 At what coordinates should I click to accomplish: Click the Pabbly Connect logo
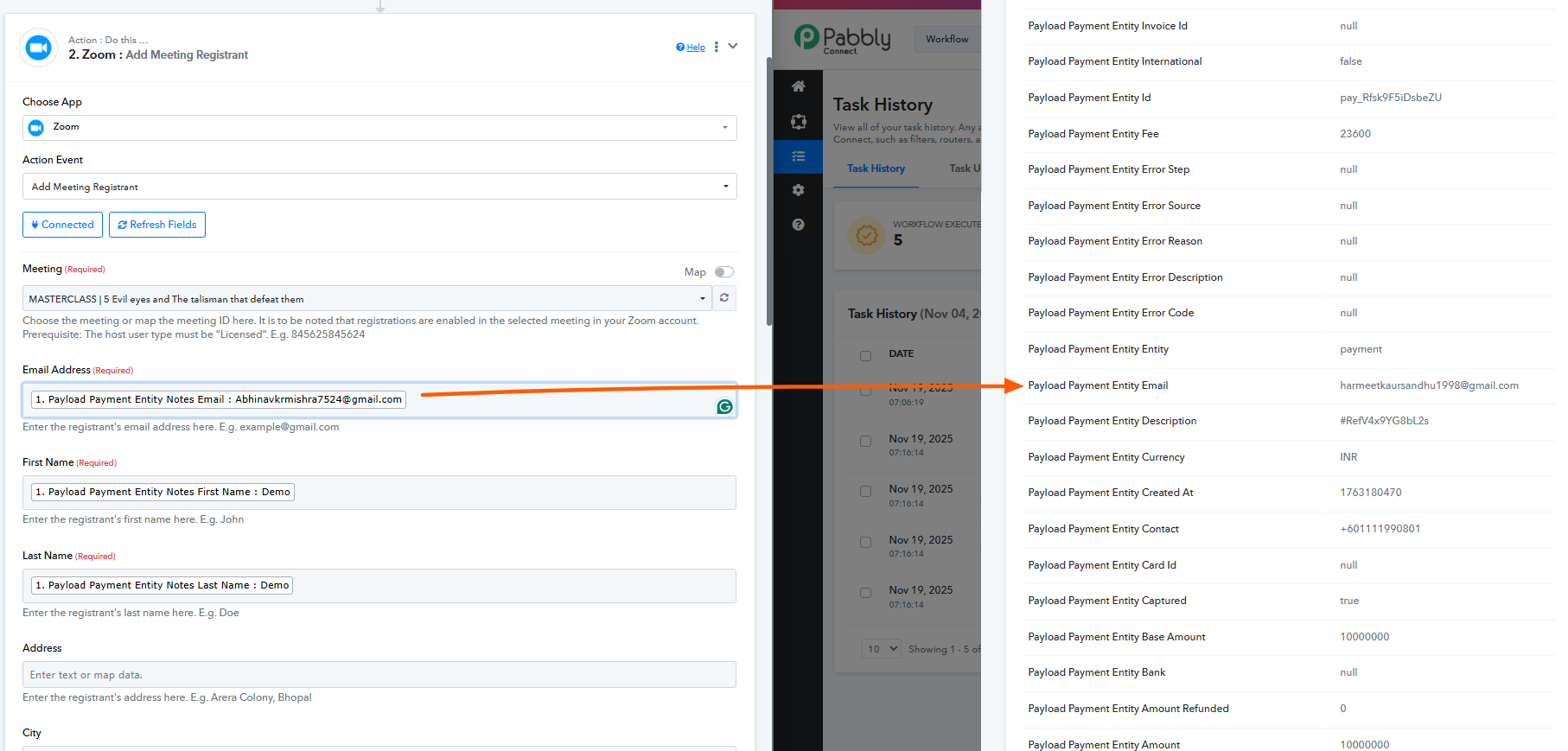coord(843,39)
